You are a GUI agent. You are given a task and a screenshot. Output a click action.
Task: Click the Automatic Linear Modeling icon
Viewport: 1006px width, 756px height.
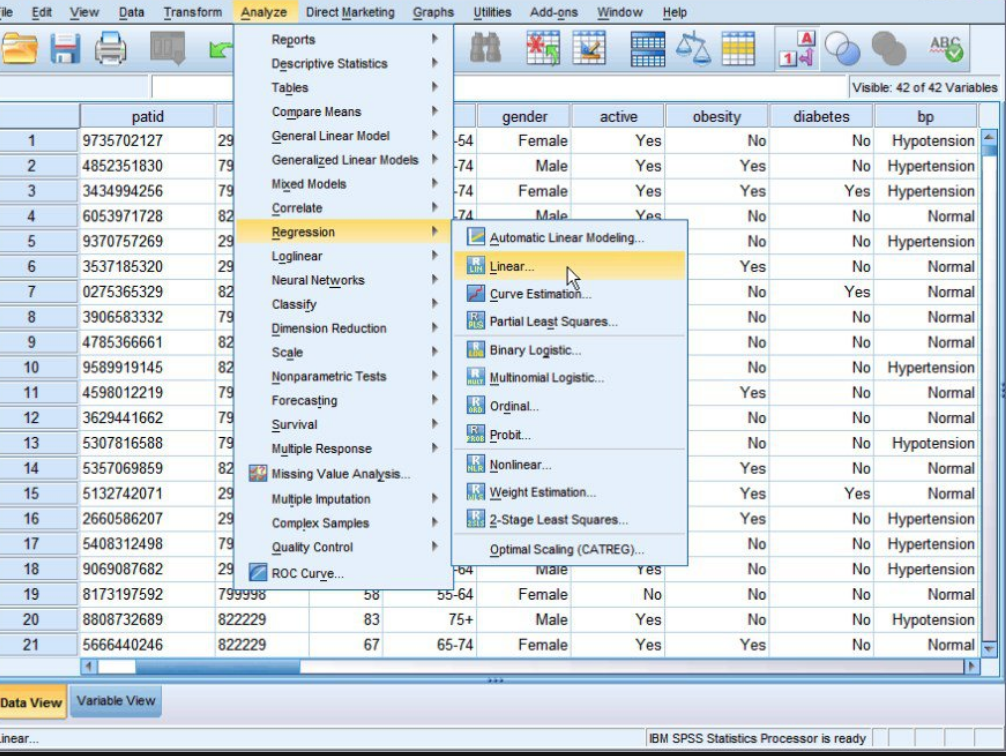tap(475, 237)
